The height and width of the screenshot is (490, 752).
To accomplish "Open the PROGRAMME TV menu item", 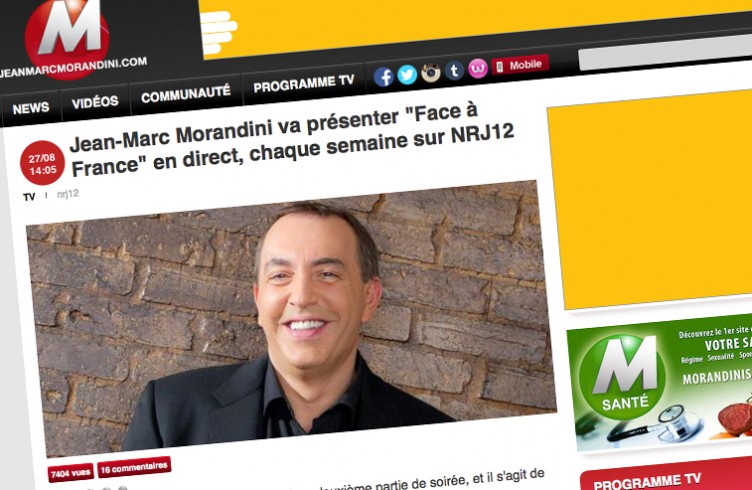I will (304, 84).
